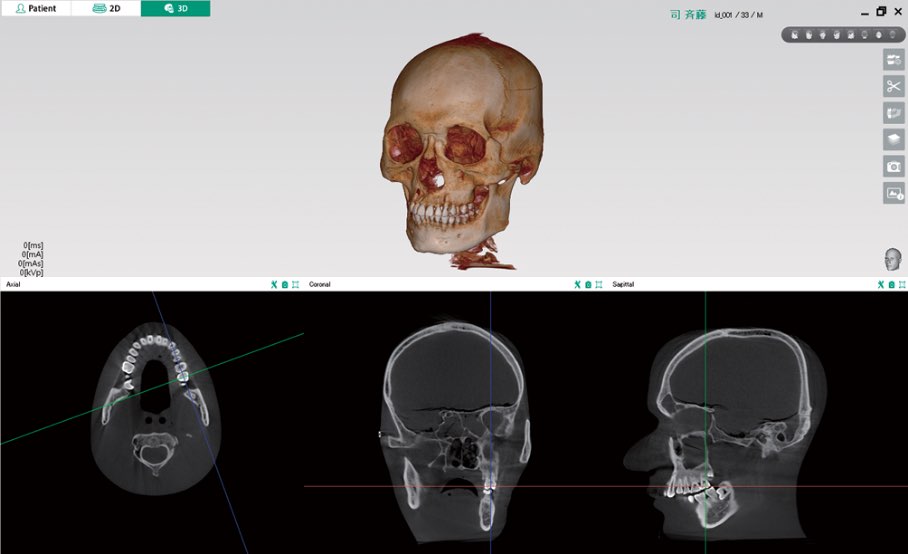Image resolution: width=908 pixels, height=554 pixels.
Task: Maximize the Axial view pane
Action: pyautogui.click(x=296, y=285)
